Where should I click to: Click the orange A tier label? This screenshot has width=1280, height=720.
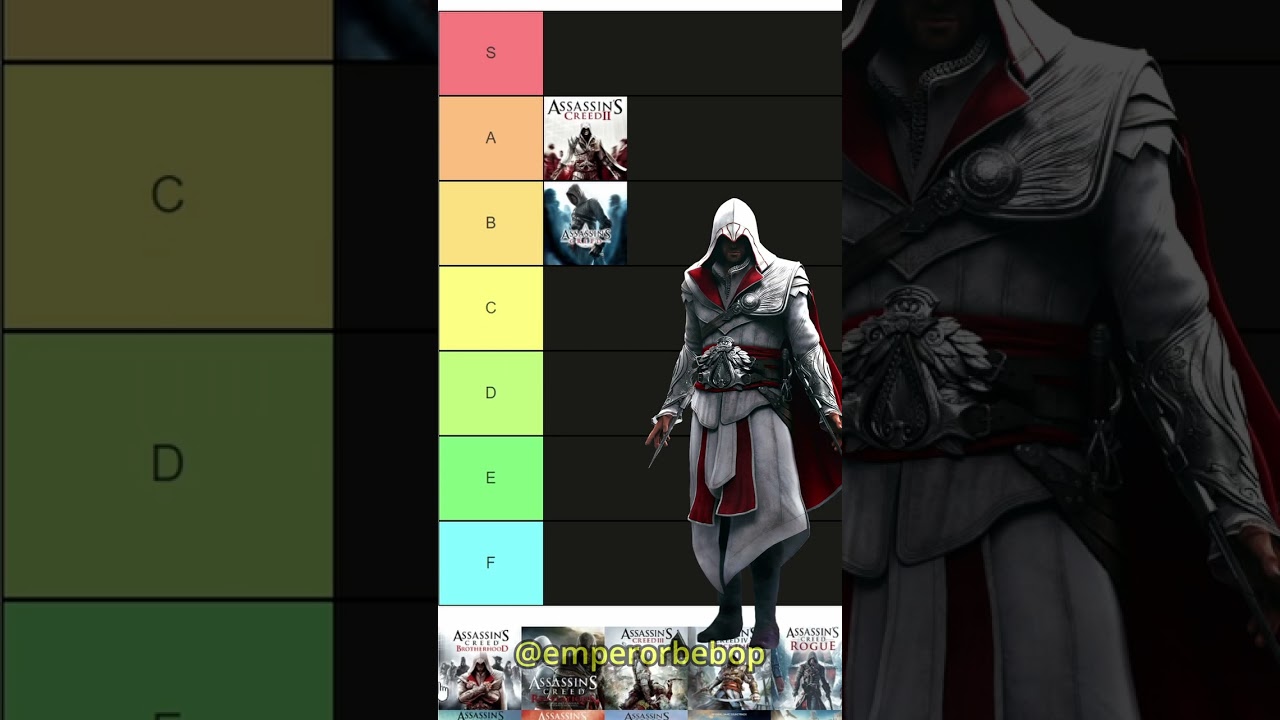click(490, 138)
